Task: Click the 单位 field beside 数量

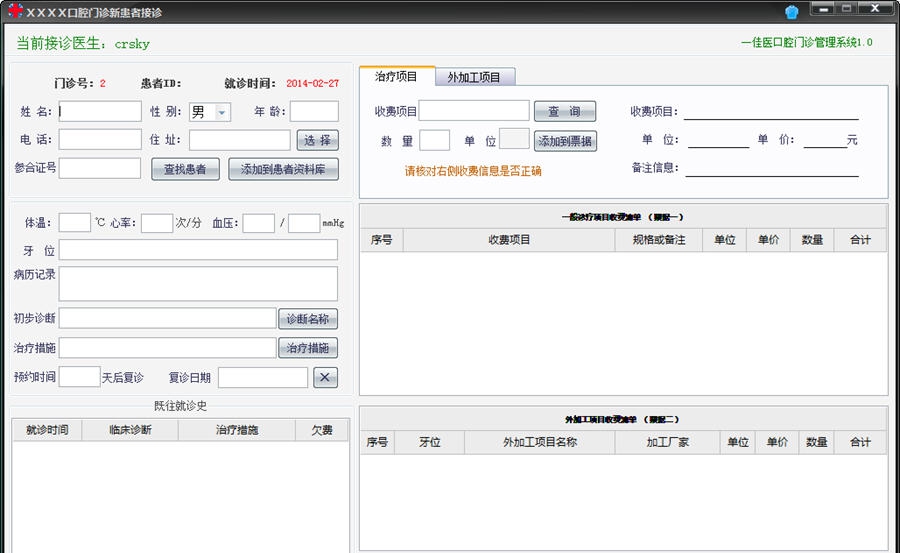Action: (x=514, y=138)
